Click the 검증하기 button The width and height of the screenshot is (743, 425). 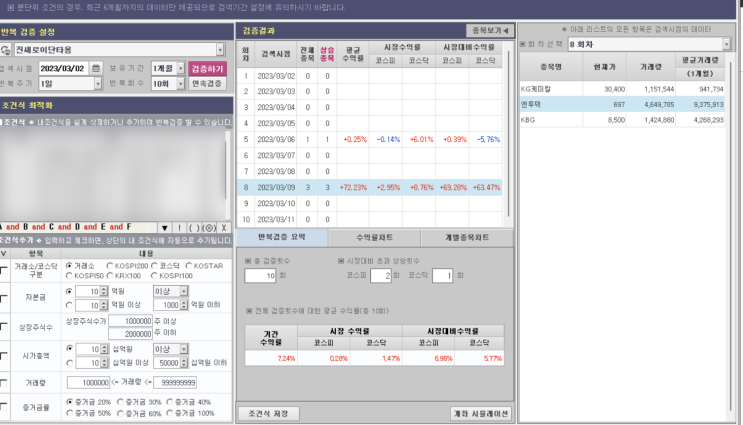click(x=207, y=69)
